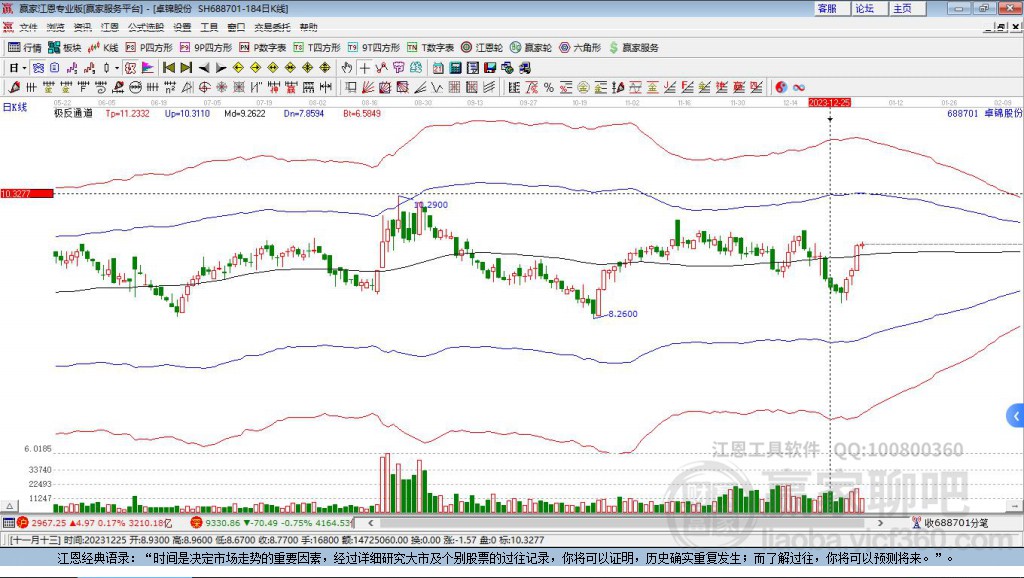
Task: Click the 688701 卓锦股份 stock label
Action: [x=984, y=113]
